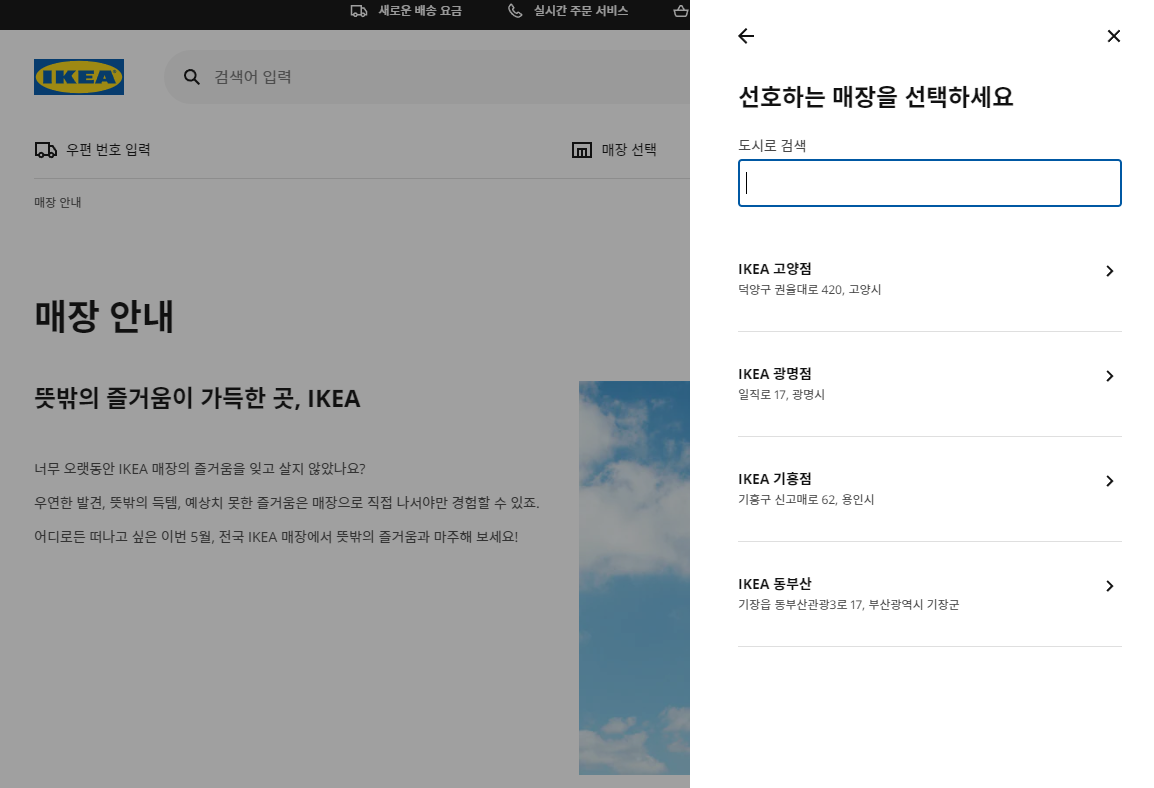Open 우편 번호 입력 link
Image resolution: width=1154 pixels, height=788 pixels.
coord(108,150)
